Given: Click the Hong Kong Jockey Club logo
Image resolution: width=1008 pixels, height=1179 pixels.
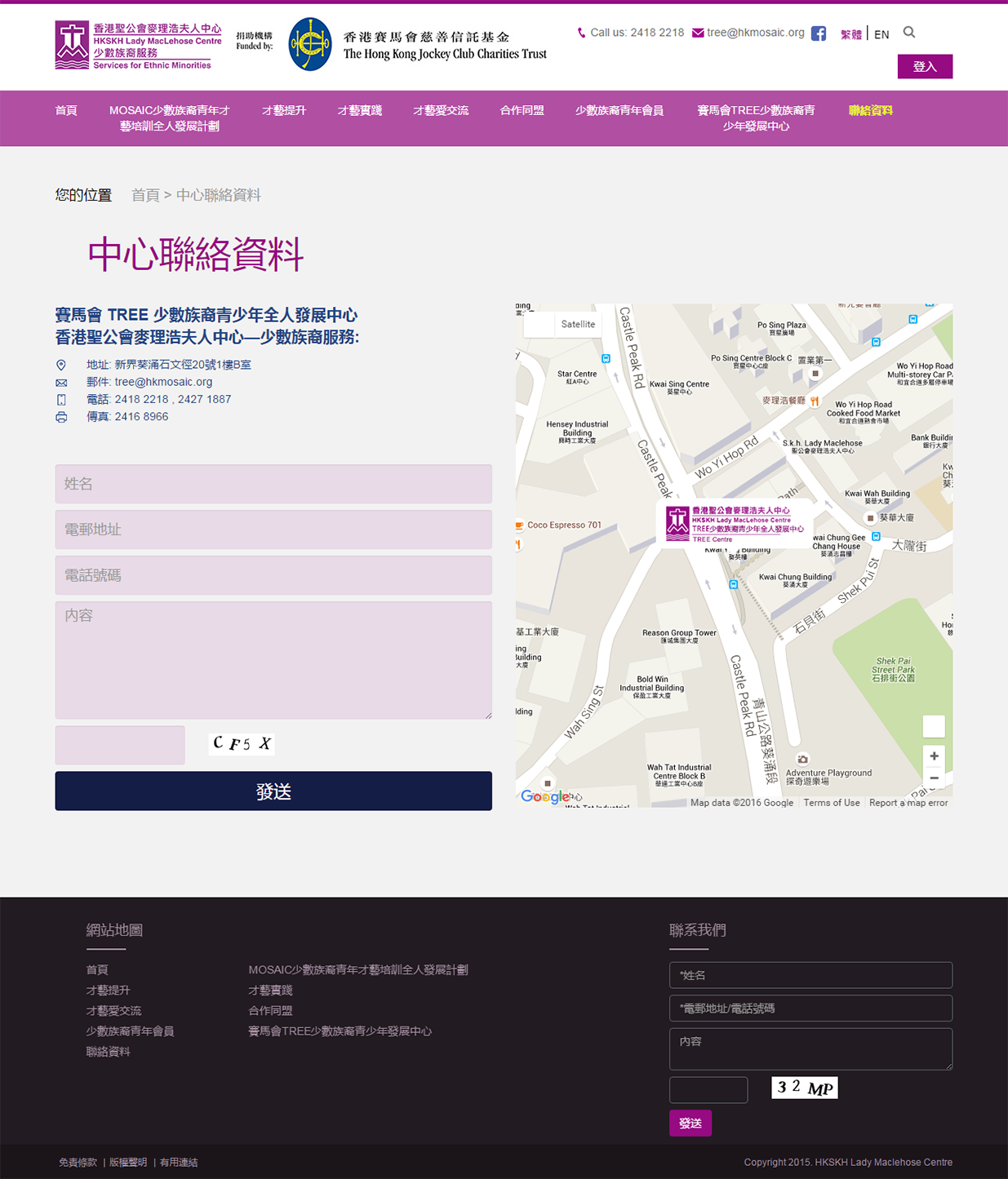Looking at the screenshot, I should pos(310,45).
